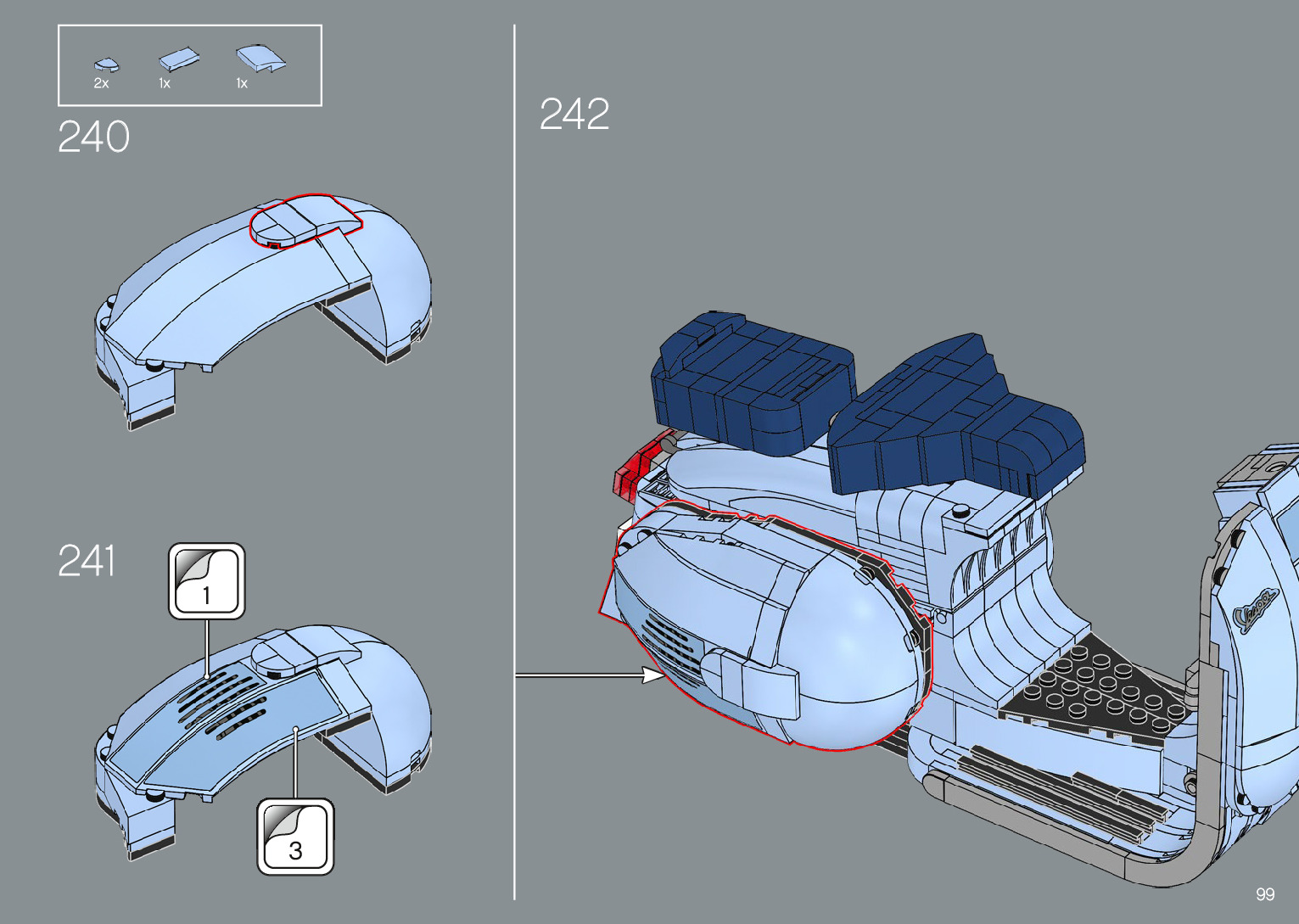Select the large curved 1x slope part

260,58
